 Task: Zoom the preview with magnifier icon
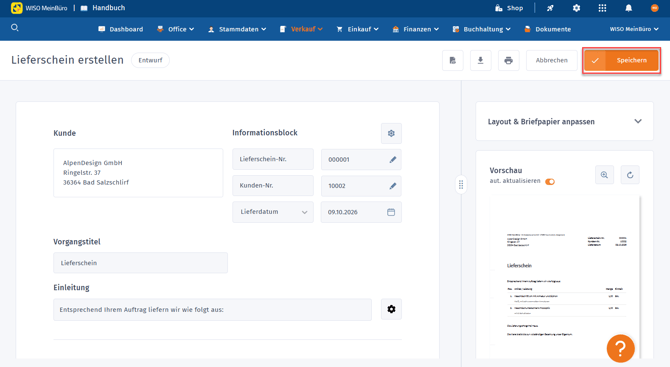coord(604,175)
